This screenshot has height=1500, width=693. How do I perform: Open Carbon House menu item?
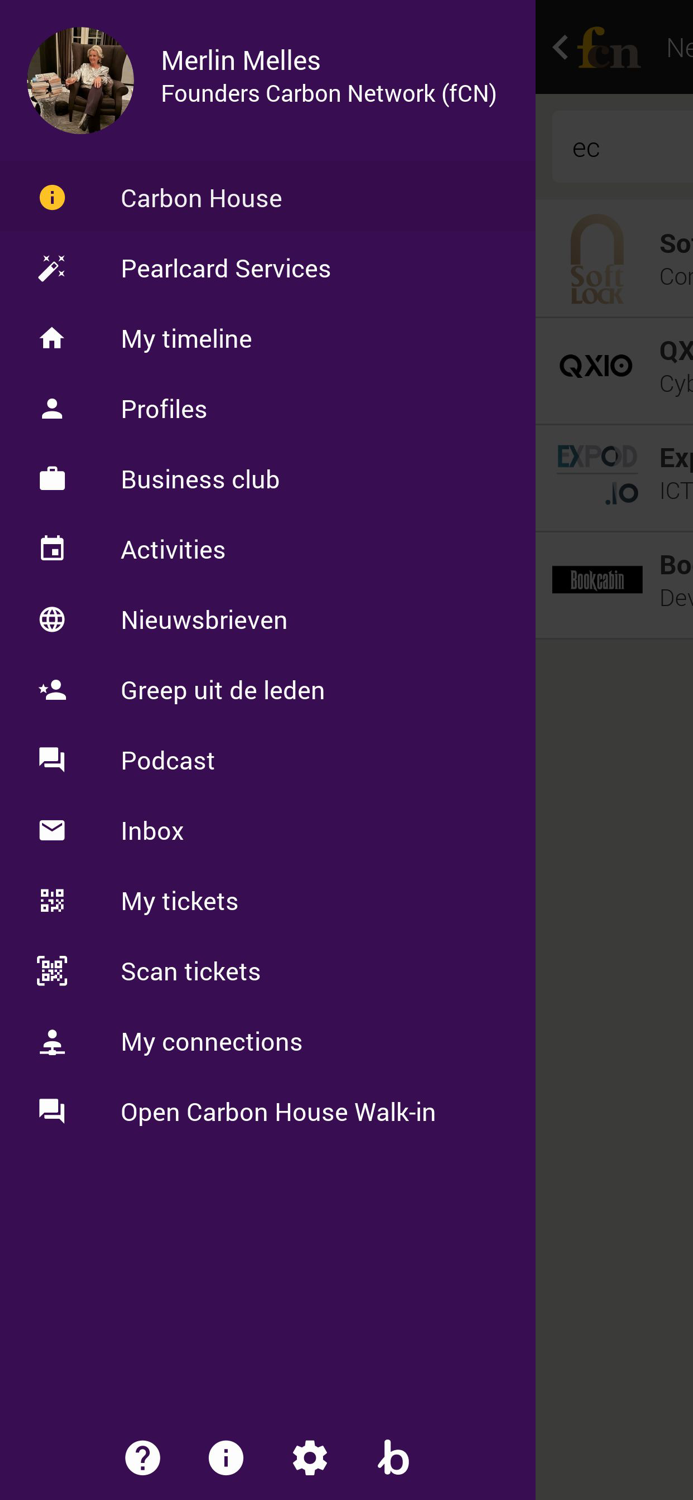pyautogui.click(x=268, y=198)
